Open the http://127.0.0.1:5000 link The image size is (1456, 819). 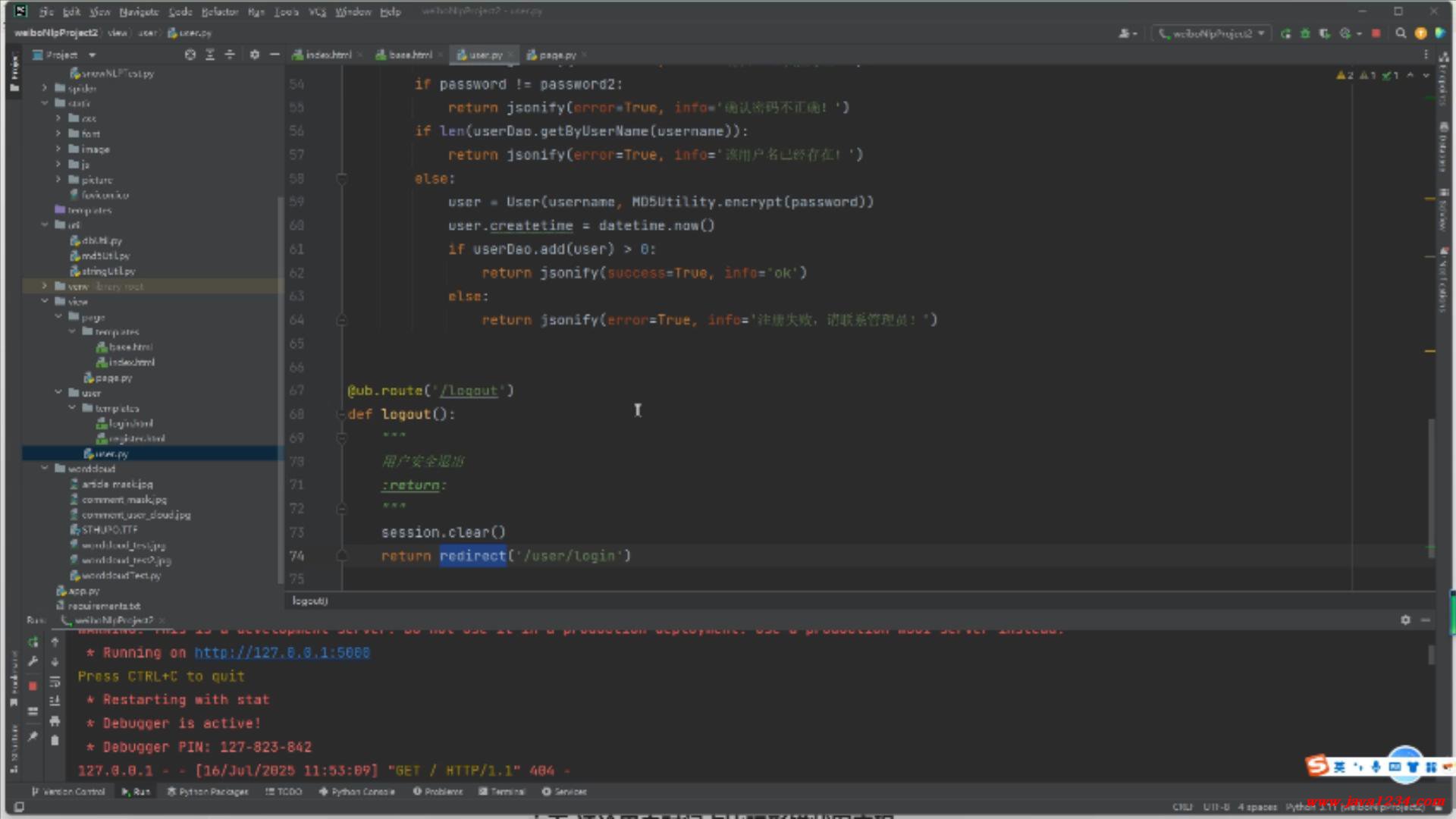click(281, 653)
